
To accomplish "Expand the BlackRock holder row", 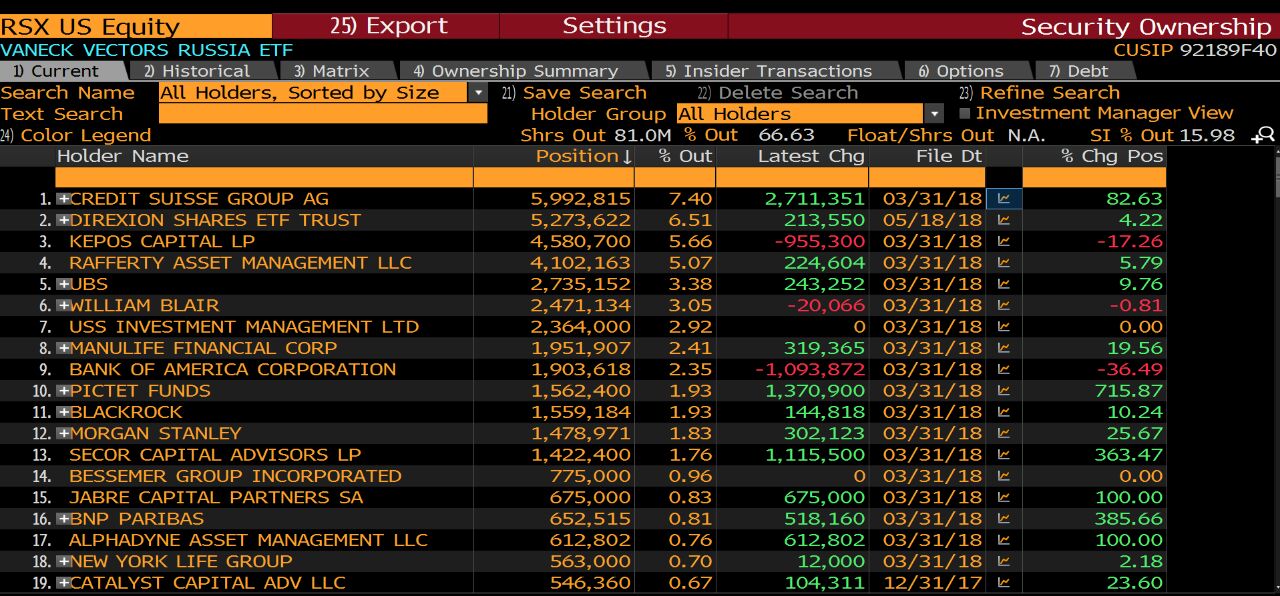I will (63, 412).
